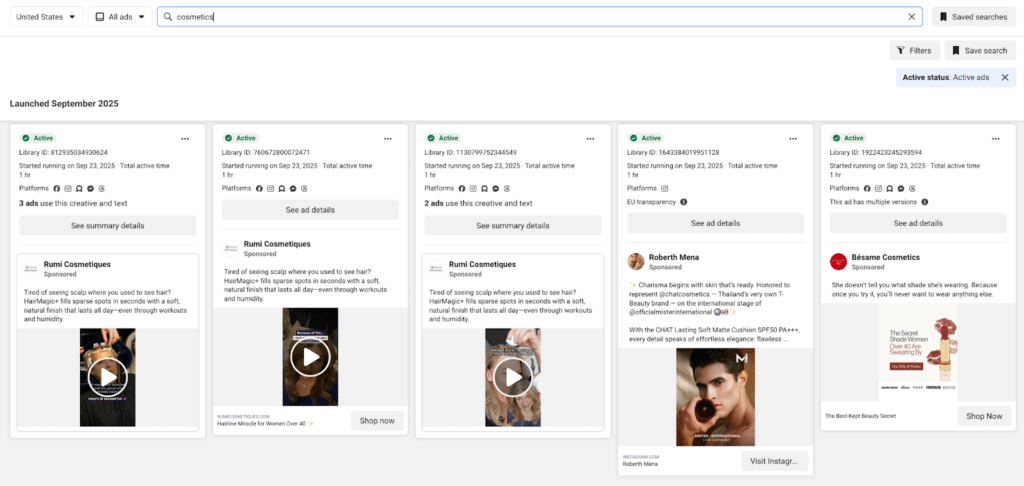Screen dimensions: 1024x486
Task: Open Roberth Mena's profile avatar
Action: (635, 262)
